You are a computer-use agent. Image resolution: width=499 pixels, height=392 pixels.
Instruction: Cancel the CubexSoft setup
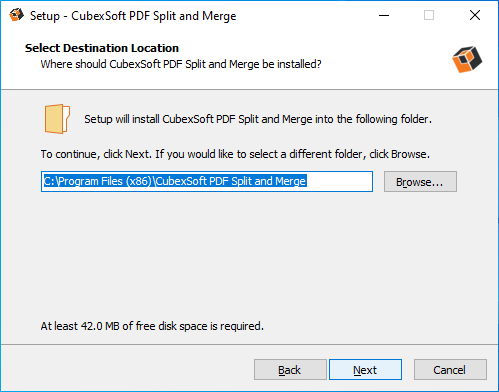point(450,370)
